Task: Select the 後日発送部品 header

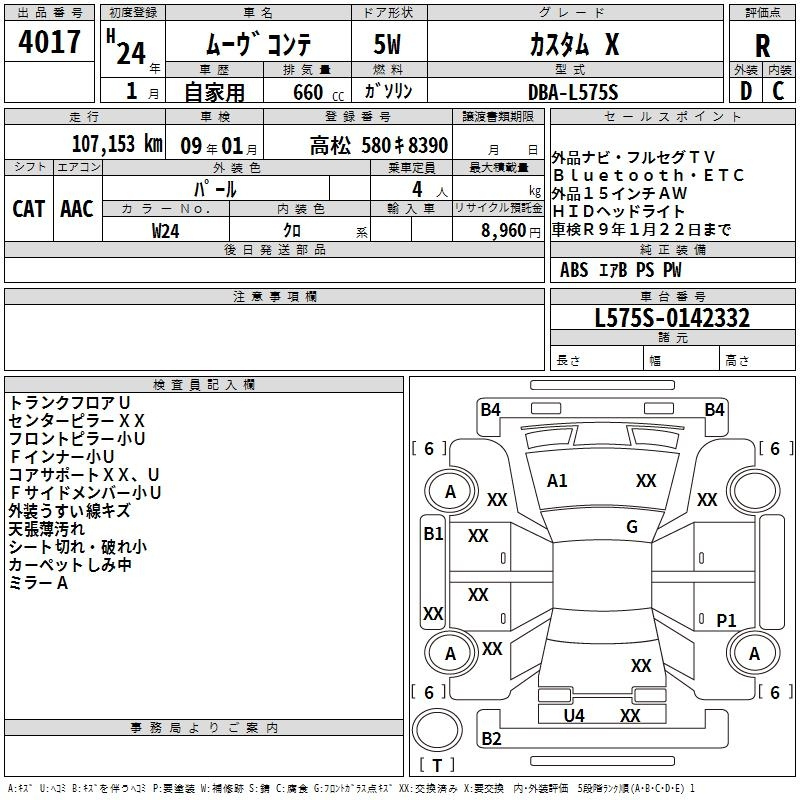Action: [274, 249]
